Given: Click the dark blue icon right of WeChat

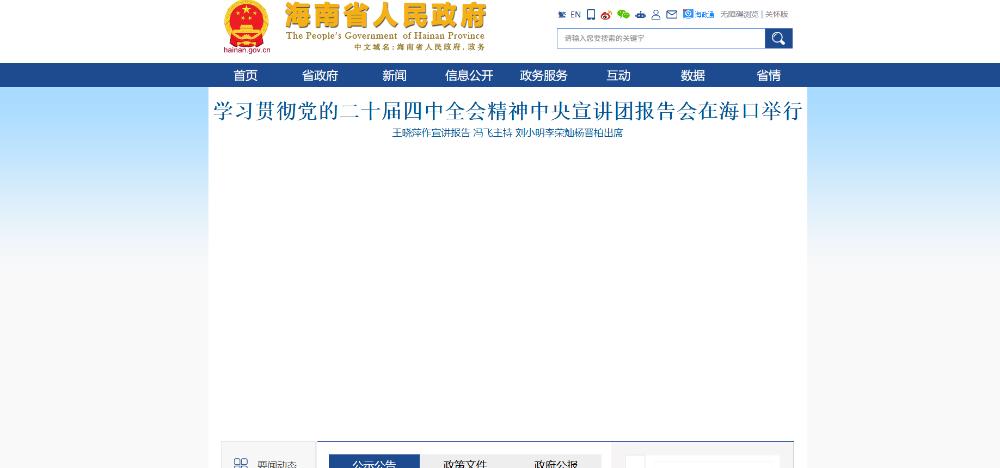Looking at the screenshot, I should point(640,15).
